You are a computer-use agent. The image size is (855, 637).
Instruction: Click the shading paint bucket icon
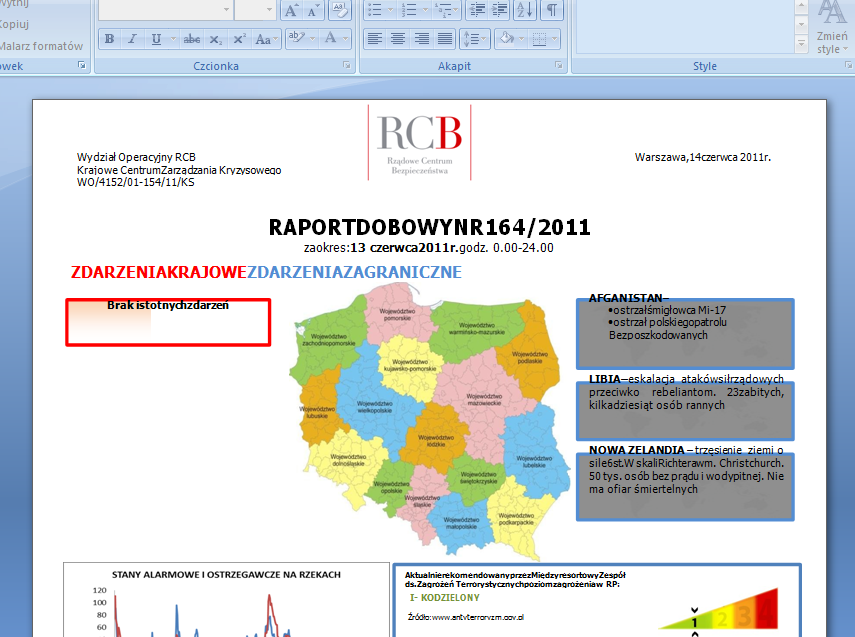pyautogui.click(x=507, y=39)
